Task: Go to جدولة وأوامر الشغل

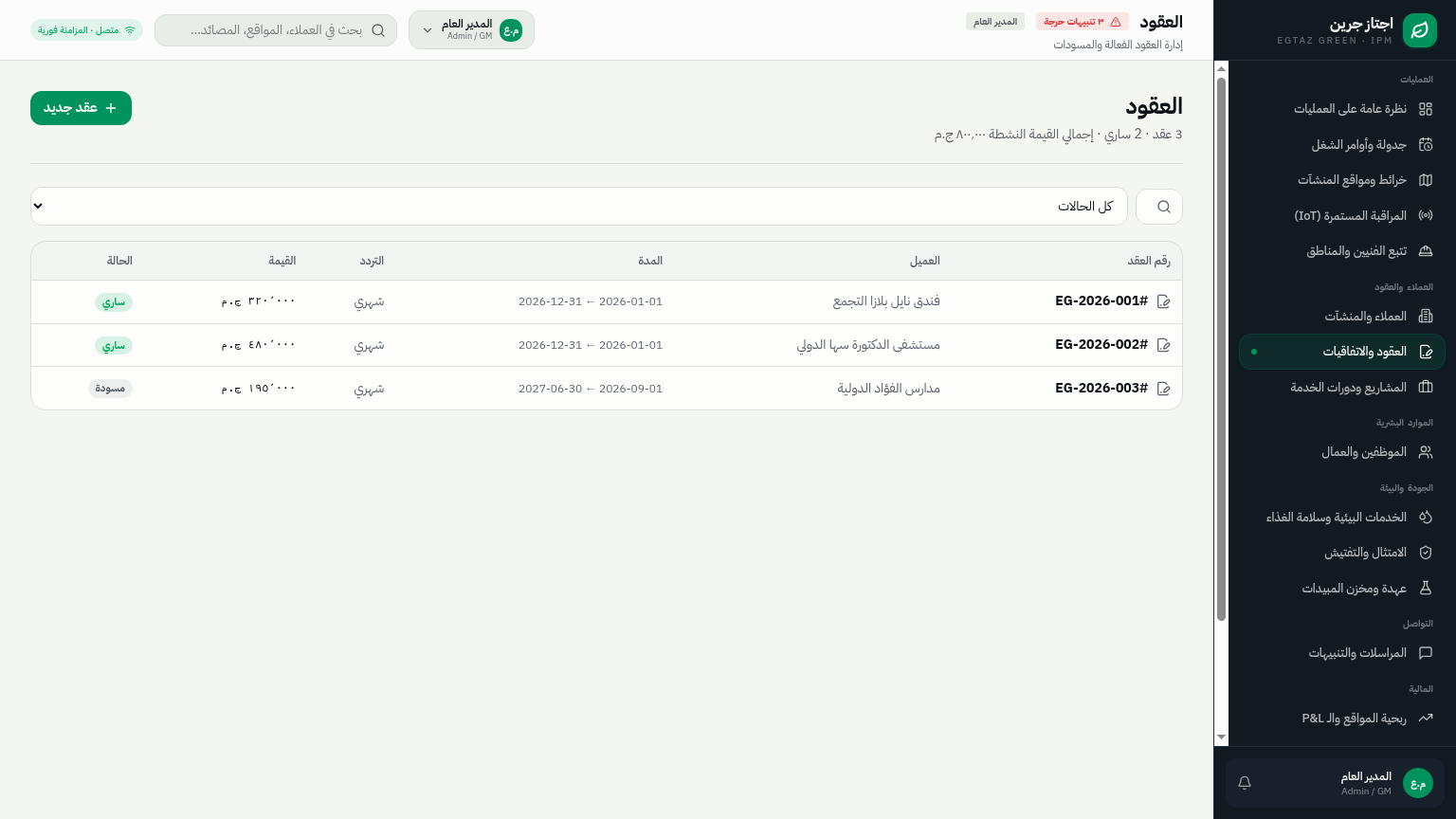Action: click(x=1342, y=145)
